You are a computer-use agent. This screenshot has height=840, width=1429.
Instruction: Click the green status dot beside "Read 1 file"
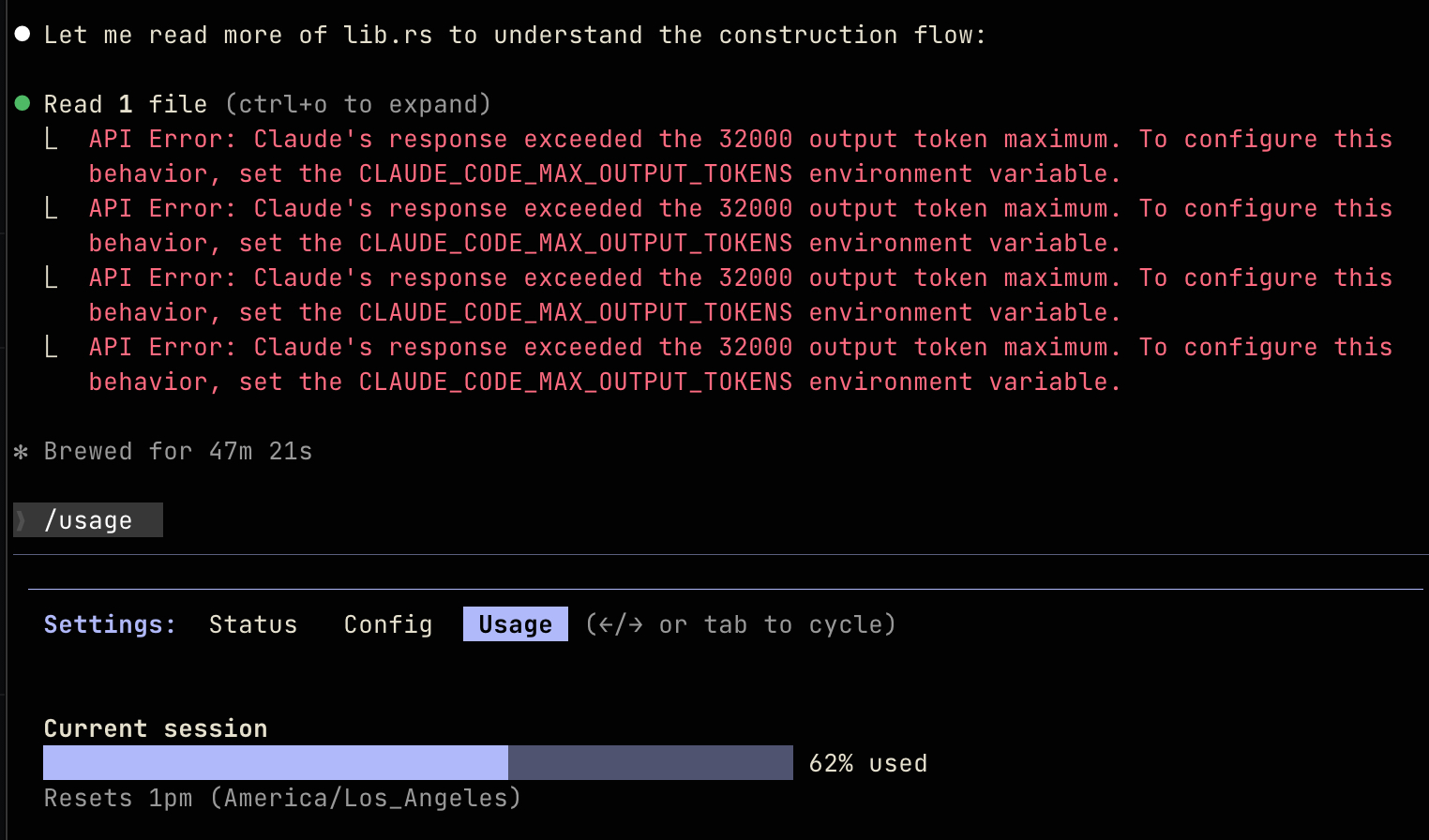pos(23,103)
